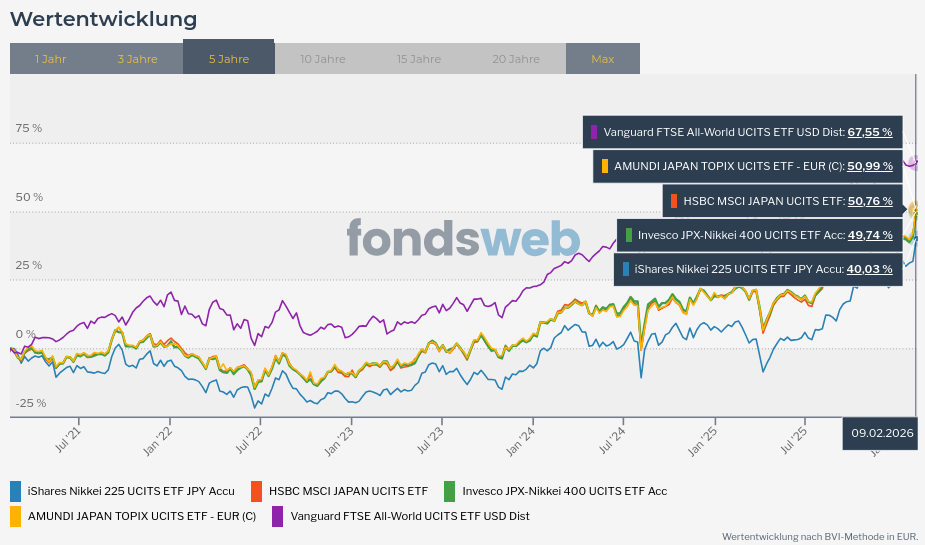Viewport: 925px width, 545px height.
Task: Click the 40,03 % iShares tooltip value
Action: tap(870, 270)
